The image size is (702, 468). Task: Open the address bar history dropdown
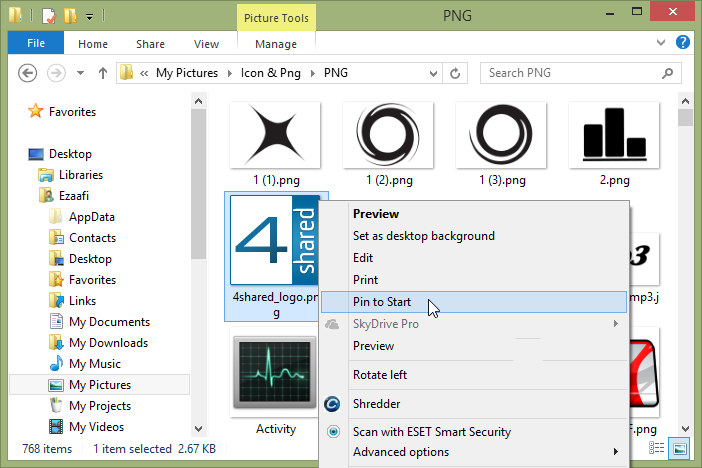pos(435,73)
